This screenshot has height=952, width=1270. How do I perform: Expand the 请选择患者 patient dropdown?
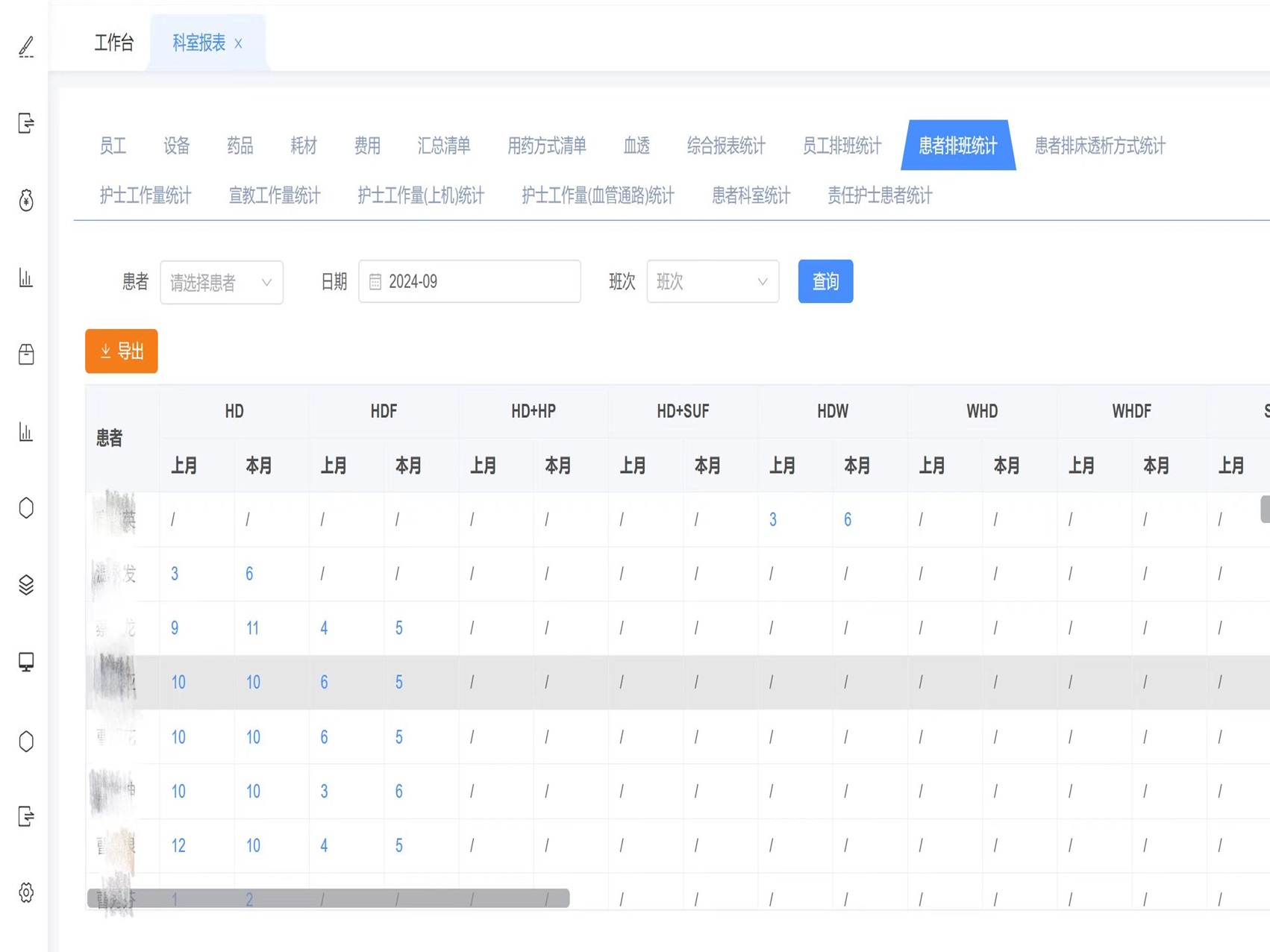[221, 282]
